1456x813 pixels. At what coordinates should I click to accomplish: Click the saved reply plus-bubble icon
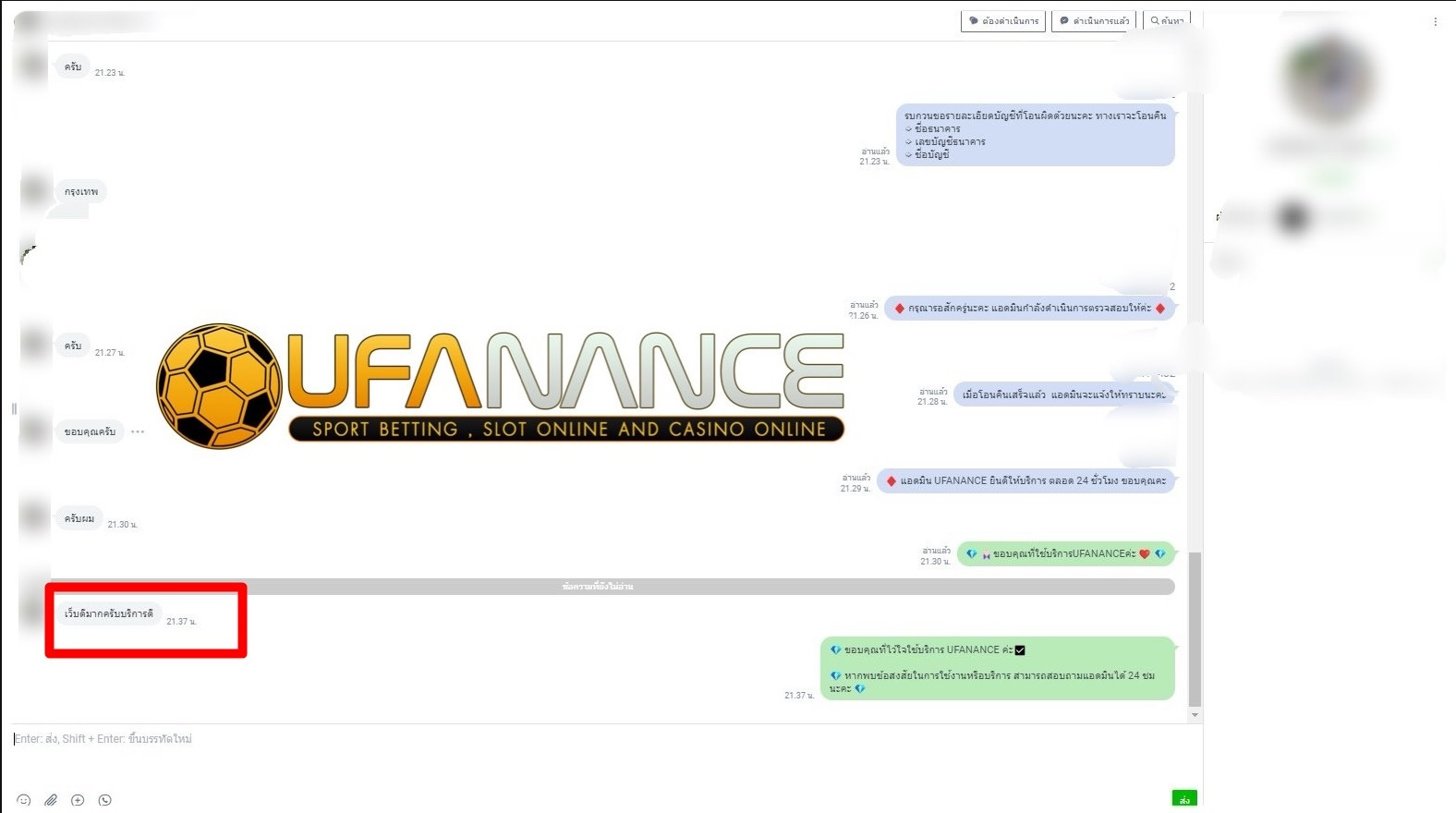click(78, 800)
